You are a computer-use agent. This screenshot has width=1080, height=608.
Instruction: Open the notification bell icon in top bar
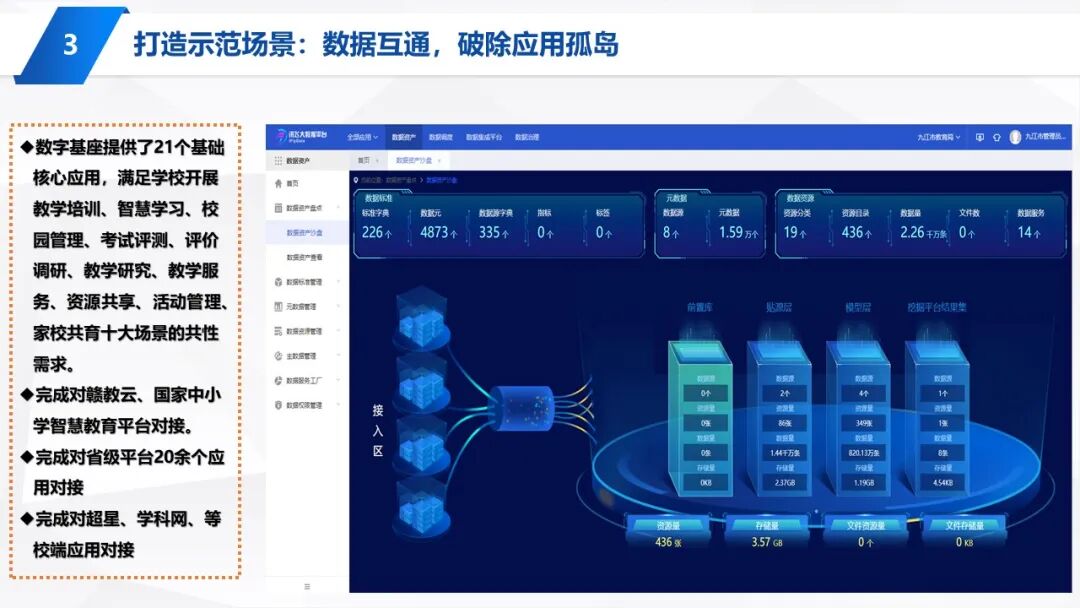997,137
